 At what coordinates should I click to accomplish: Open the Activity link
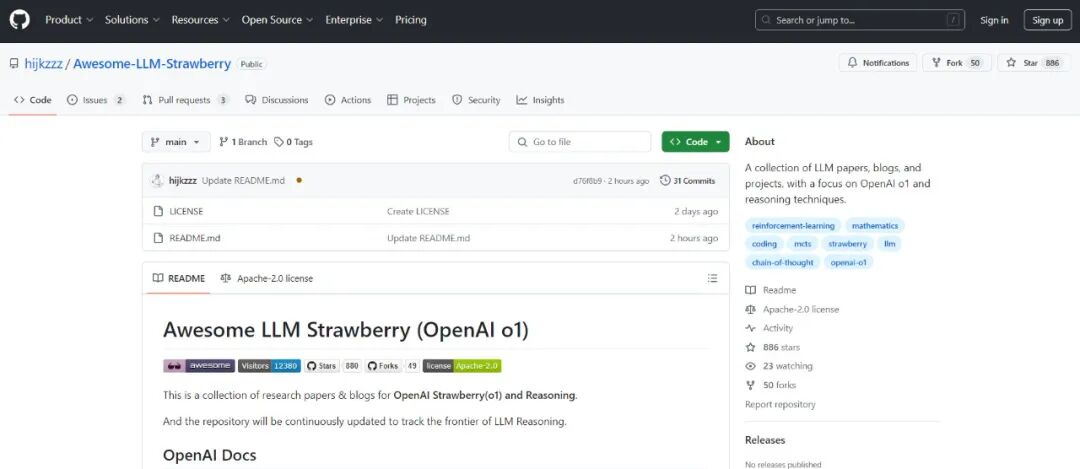(769, 328)
